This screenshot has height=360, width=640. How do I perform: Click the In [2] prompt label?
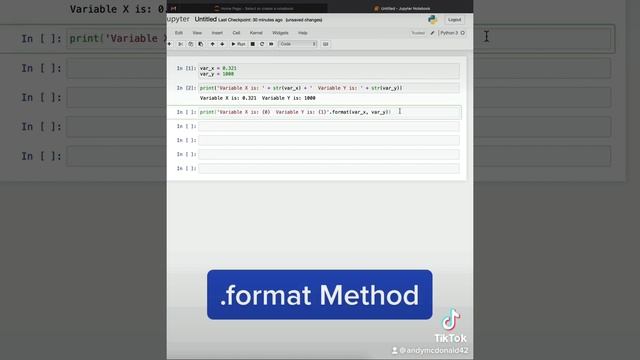(186, 88)
